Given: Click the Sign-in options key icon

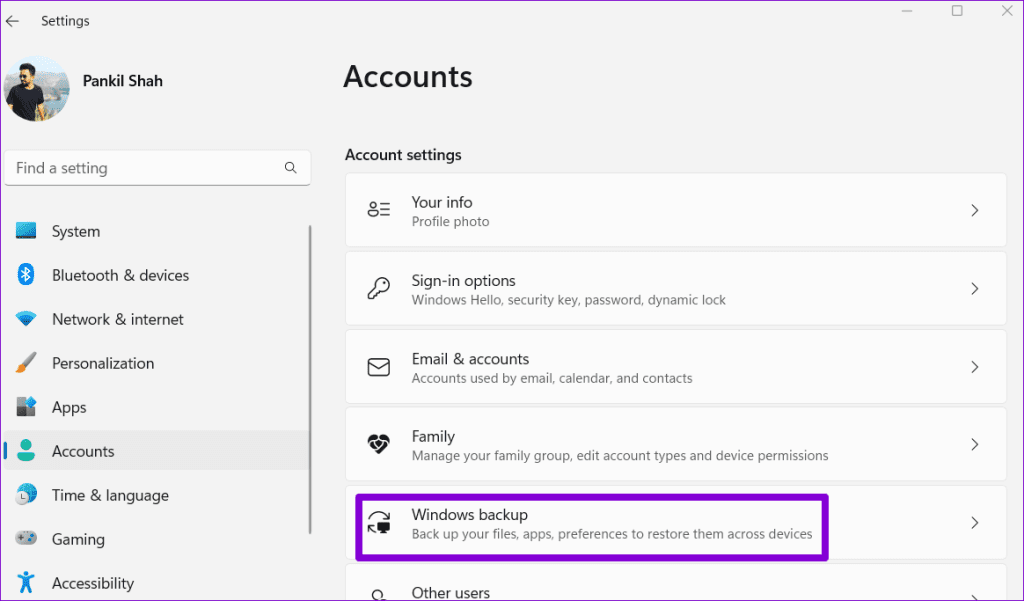Looking at the screenshot, I should pyautogui.click(x=379, y=288).
